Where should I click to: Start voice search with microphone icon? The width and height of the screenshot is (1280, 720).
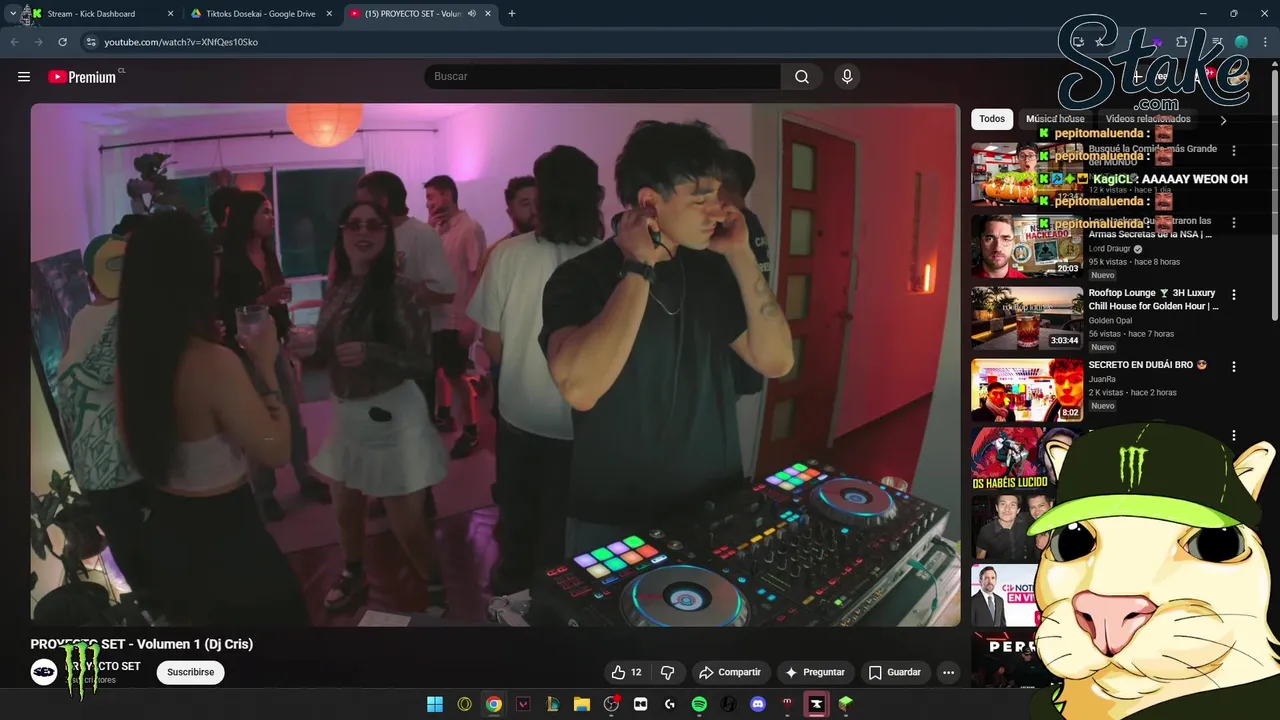pos(847,77)
